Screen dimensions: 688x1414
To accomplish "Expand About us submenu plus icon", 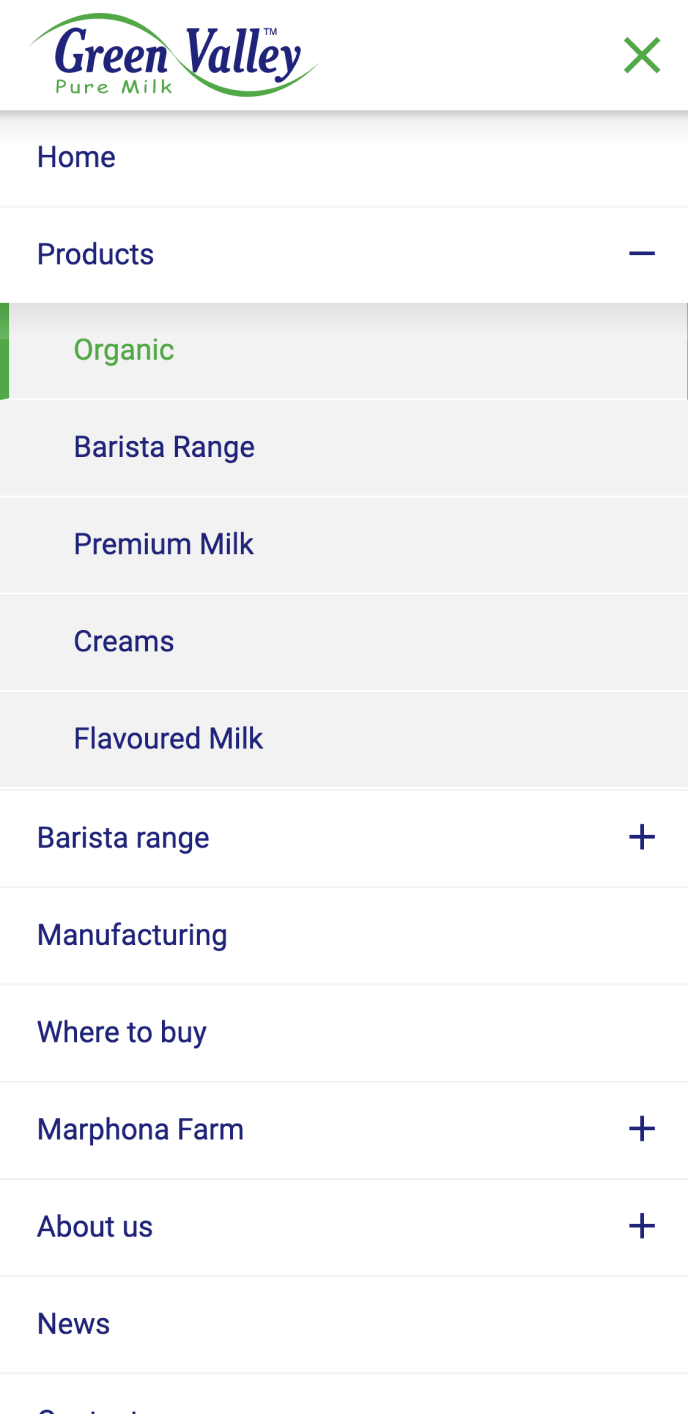I will click(x=642, y=1226).
